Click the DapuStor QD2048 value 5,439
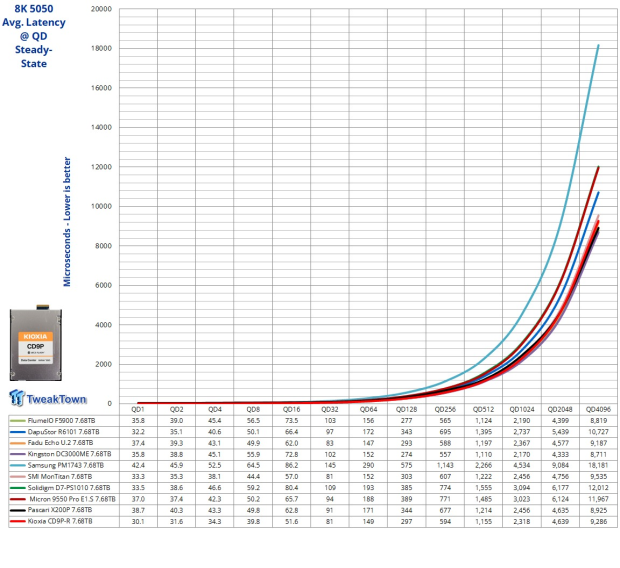This screenshot has height=568, width=620. click(560, 432)
